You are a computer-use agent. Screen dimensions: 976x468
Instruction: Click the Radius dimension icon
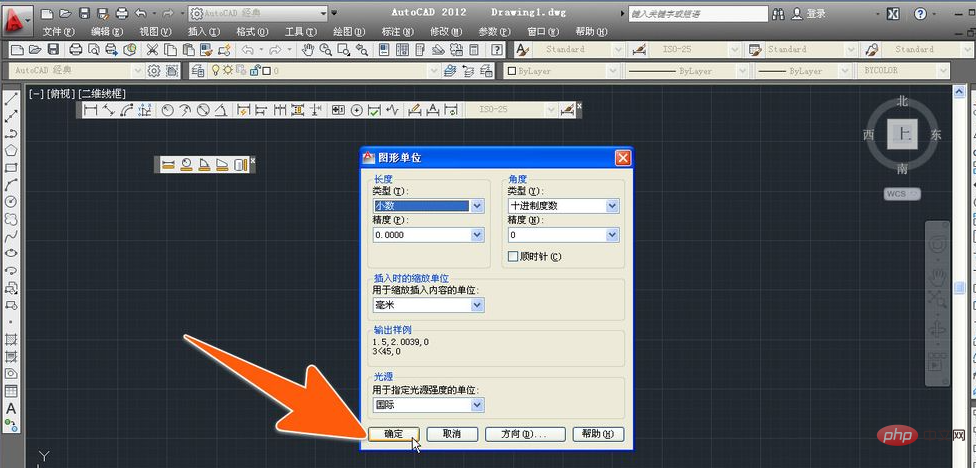167,110
